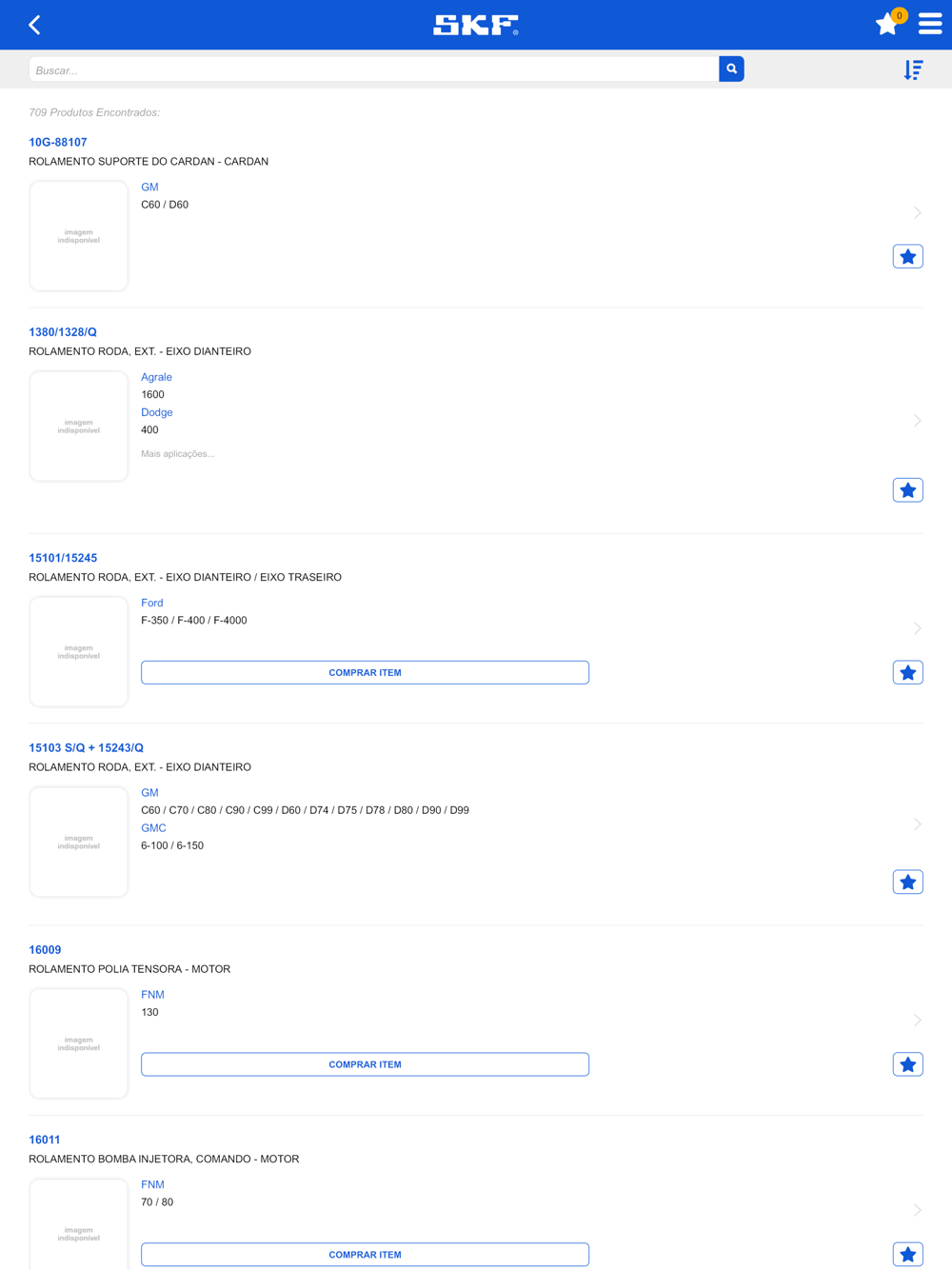
Task: Click text C60 / D60
Action: pyautogui.click(x=165, y=205)
